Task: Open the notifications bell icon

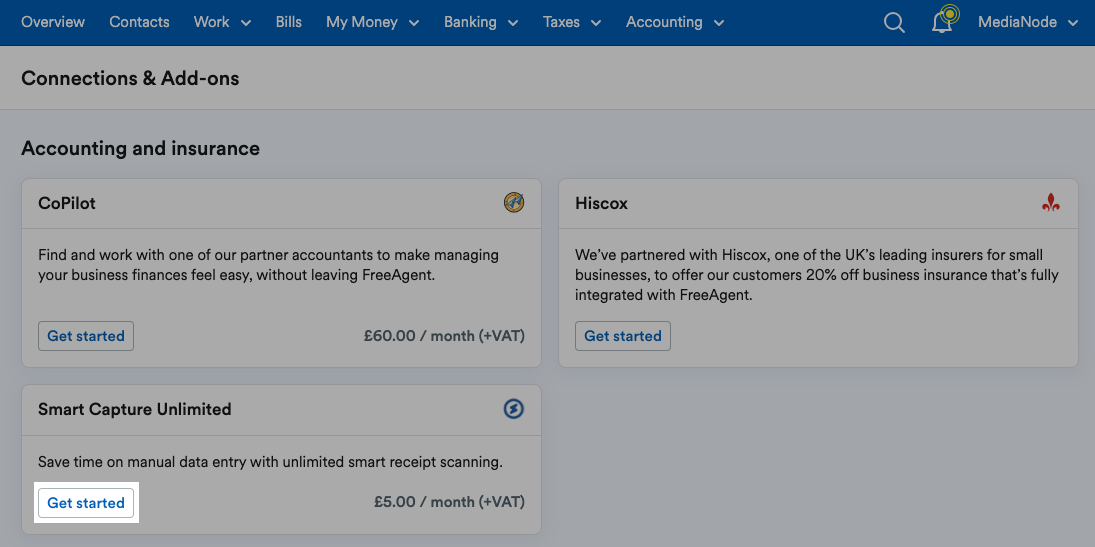Action: pos(942,22)
